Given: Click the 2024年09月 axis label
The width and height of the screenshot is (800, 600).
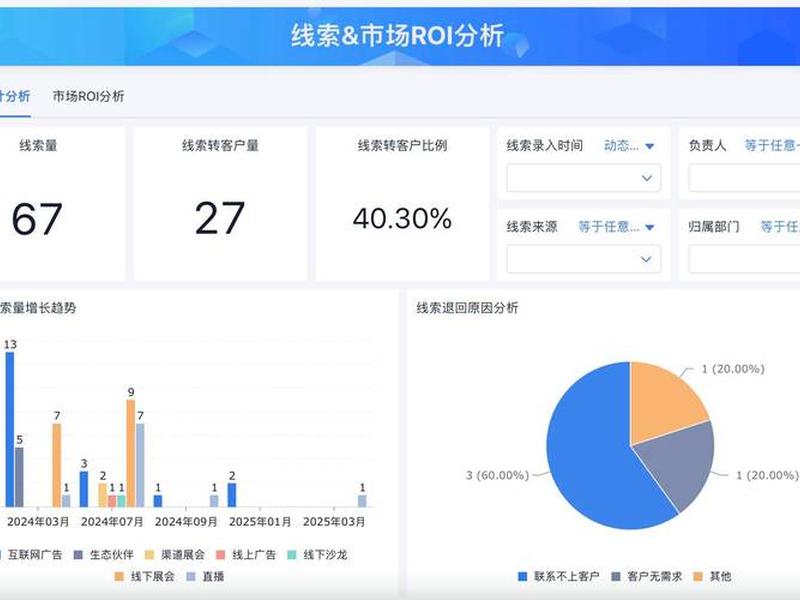Looking at the screenshot, I should 186,522.
